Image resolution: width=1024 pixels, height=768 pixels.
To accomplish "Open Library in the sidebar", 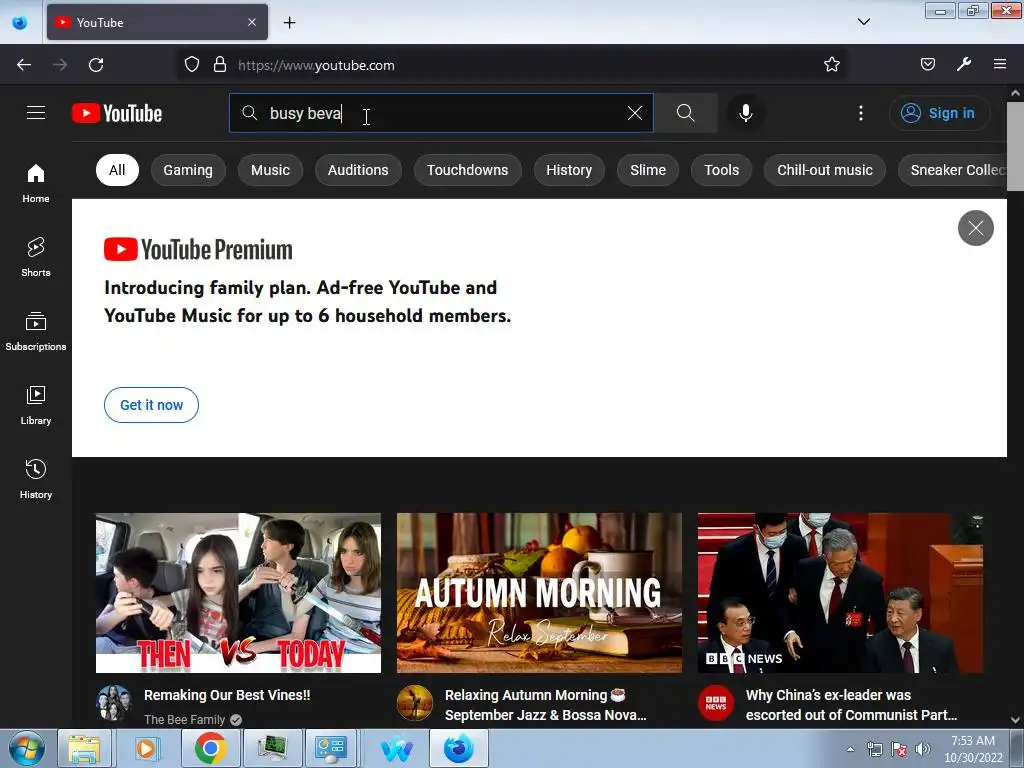I will coord(36,405).
